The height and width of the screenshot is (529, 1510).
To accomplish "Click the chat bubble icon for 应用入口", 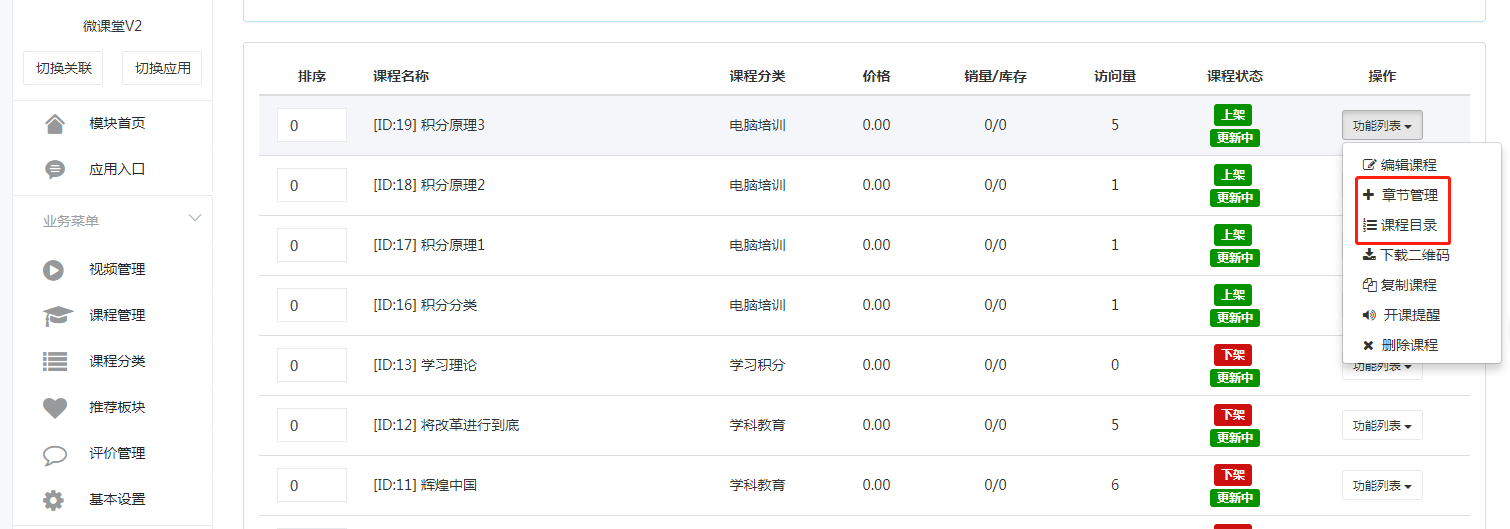I will pyautogui.click(x=55, y=170).
